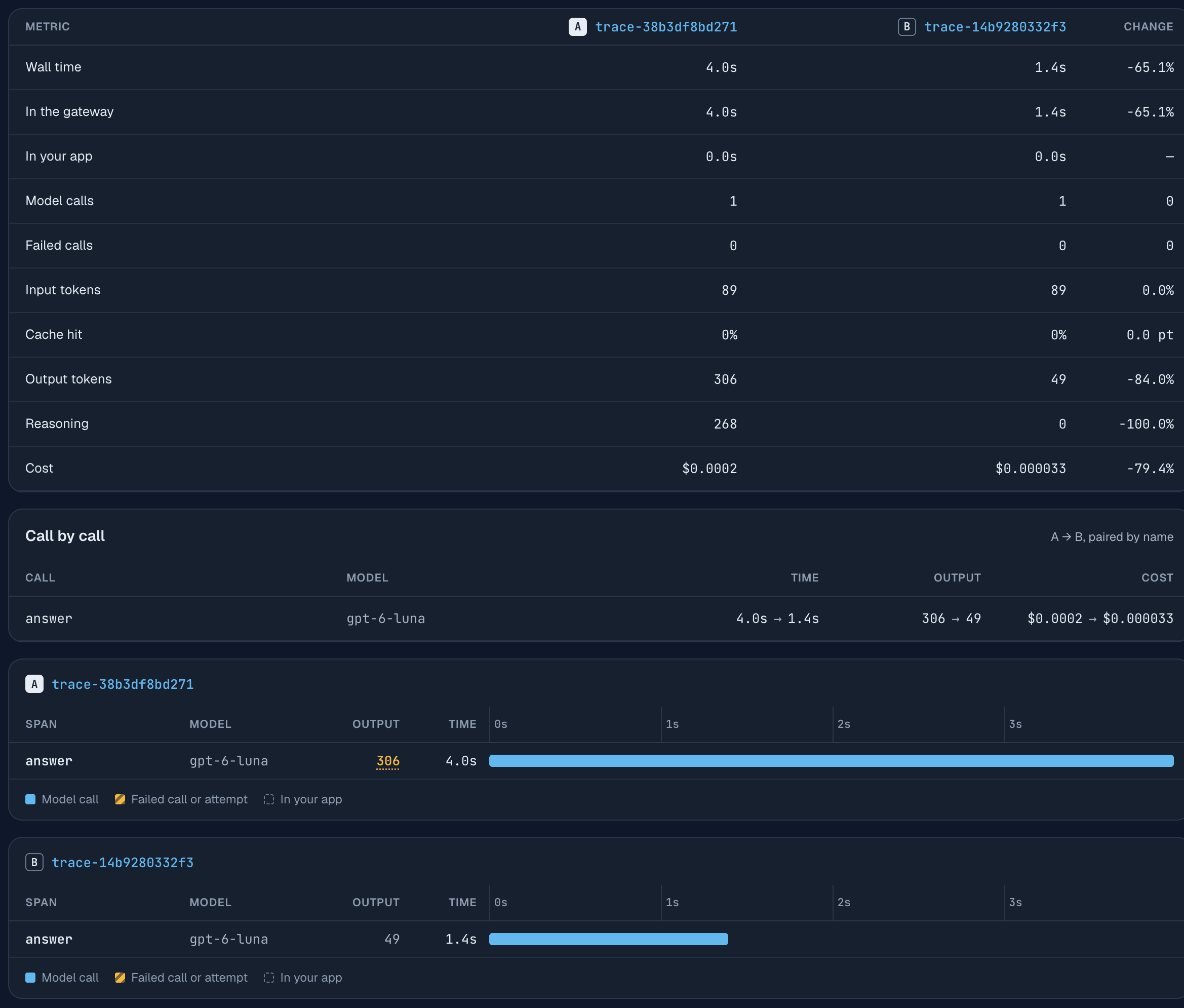This screenshot has width=1184, height=1008.
Task: Select the Failed calls metric label
Action: [59, 245]
